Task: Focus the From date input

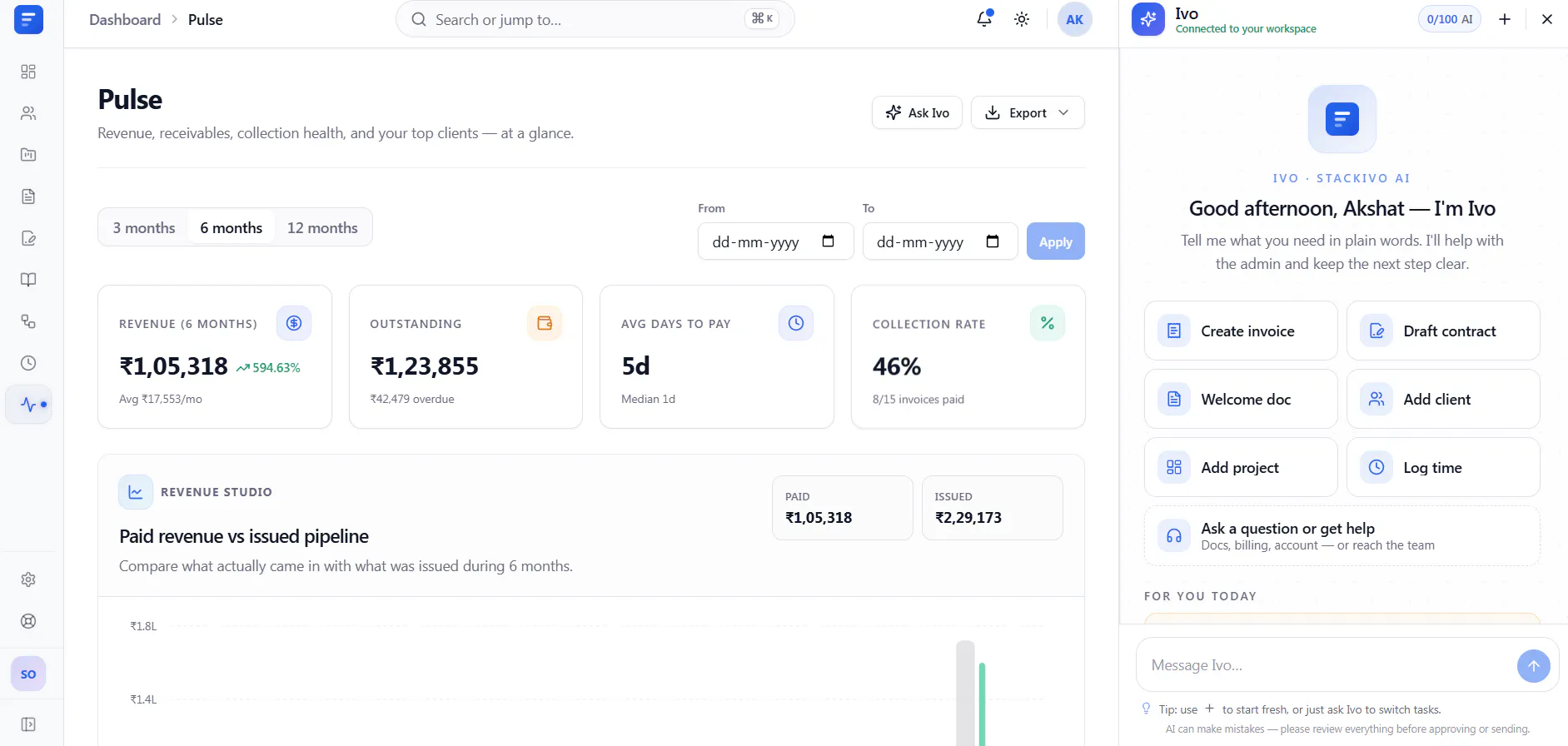Action: (776, 241)
